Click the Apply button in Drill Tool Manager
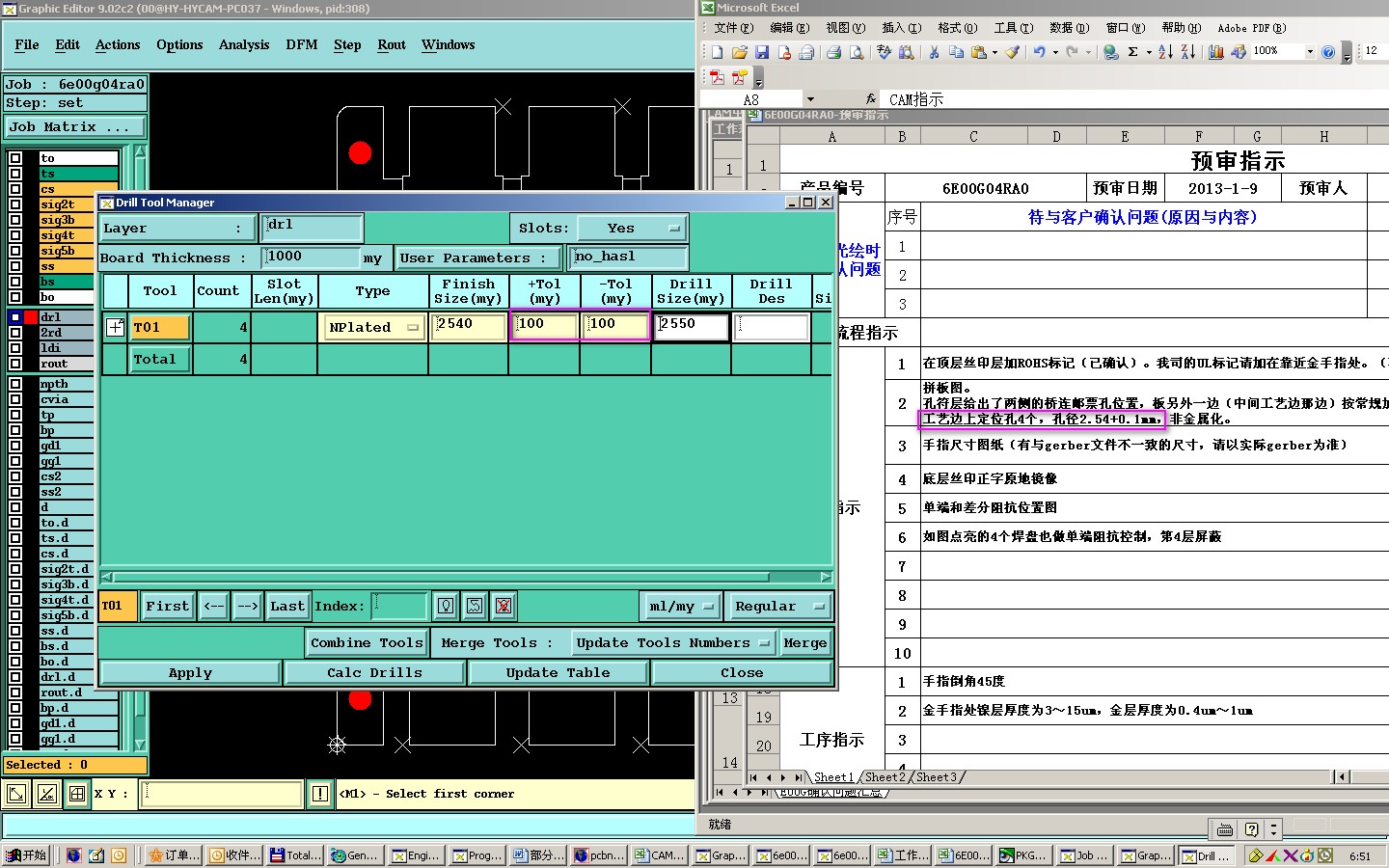The image size is (1389, 868). [x=190, y=672]
